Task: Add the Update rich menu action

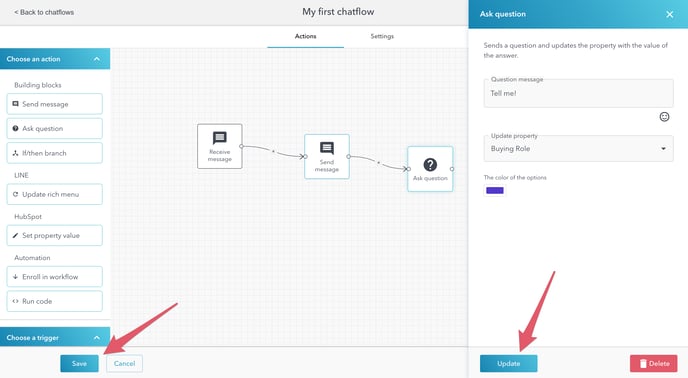Action: point(55,194)
